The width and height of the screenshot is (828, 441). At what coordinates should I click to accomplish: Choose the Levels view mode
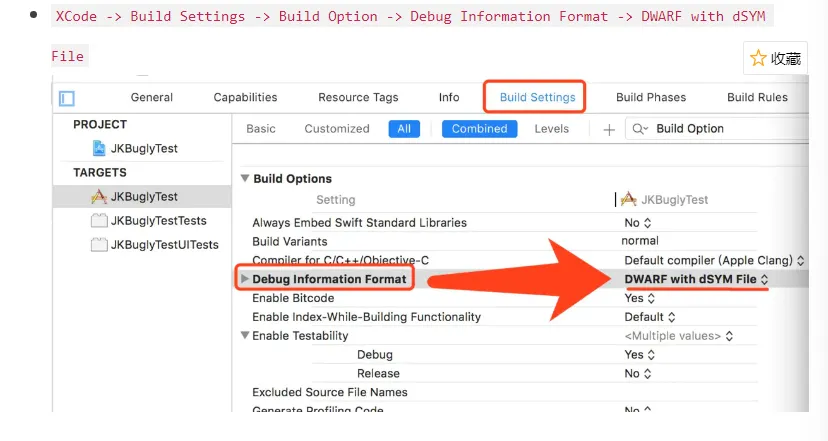point(551,129)
